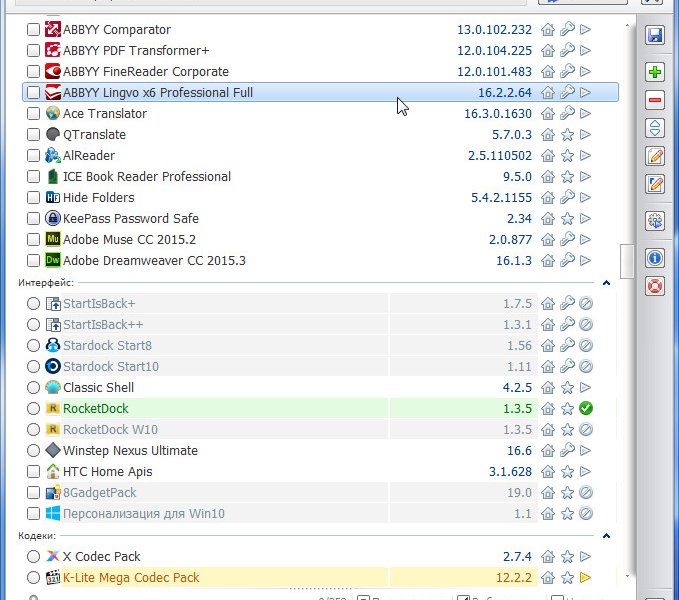Click yellow play arrow for K-Lite Codec Pack

585,577
